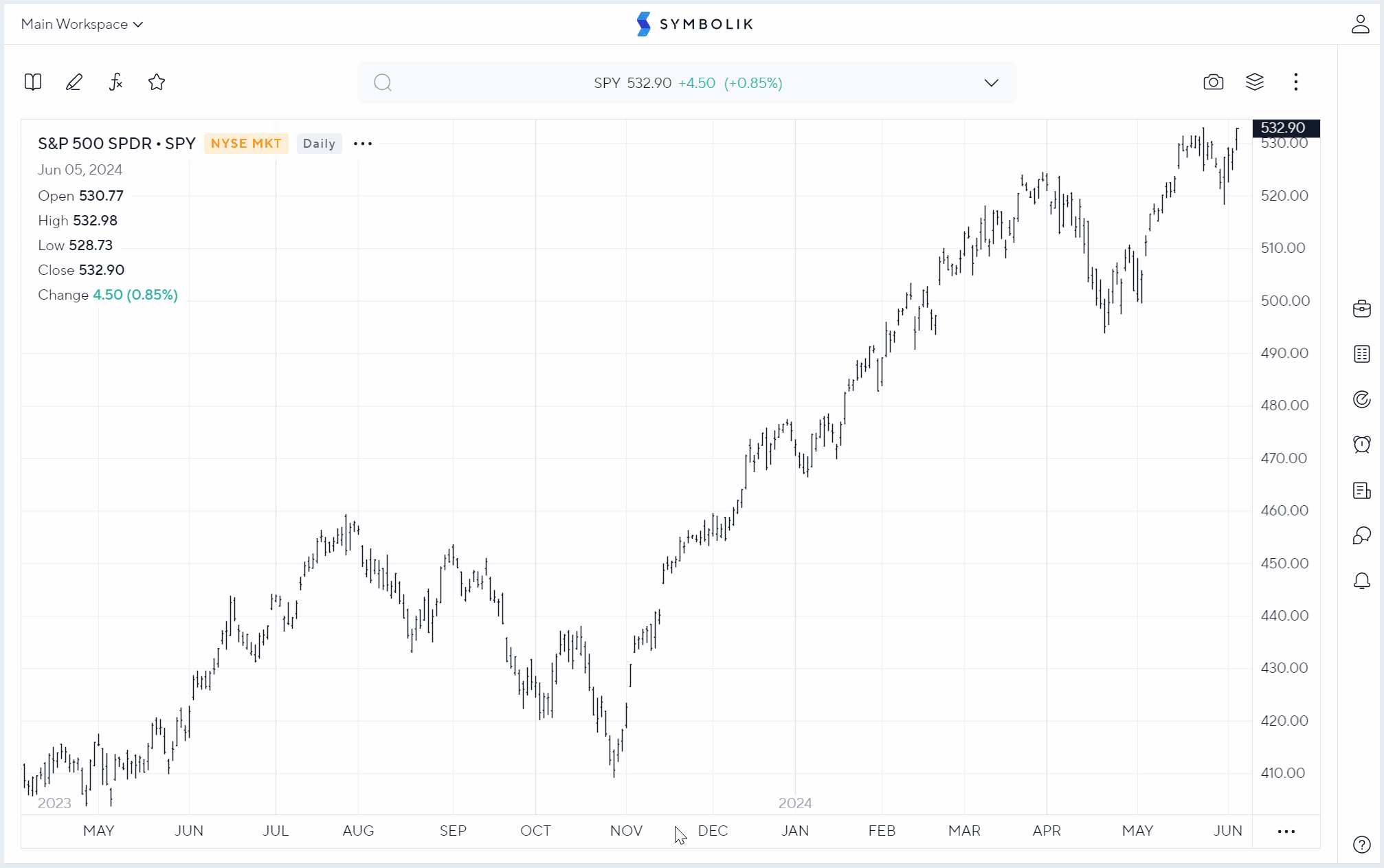
Task: Click the APR label on time axis
Action: (1047, 831)
